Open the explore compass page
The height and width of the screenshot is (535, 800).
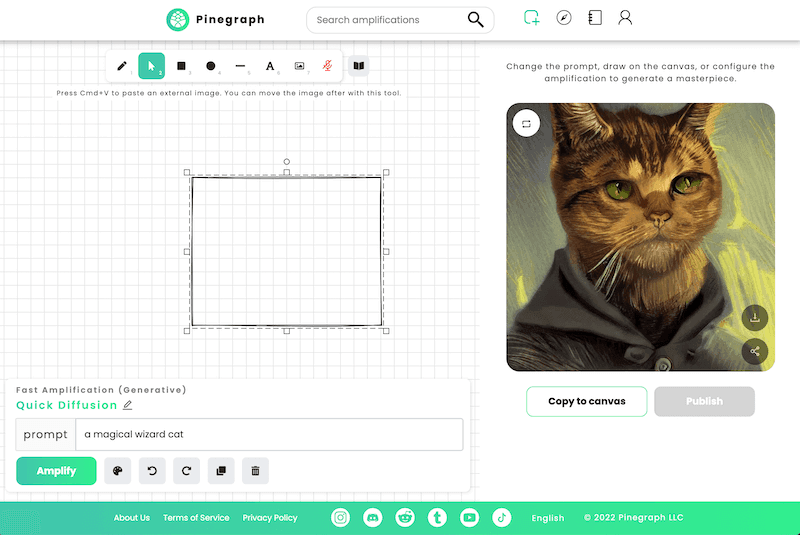point(564,18)
